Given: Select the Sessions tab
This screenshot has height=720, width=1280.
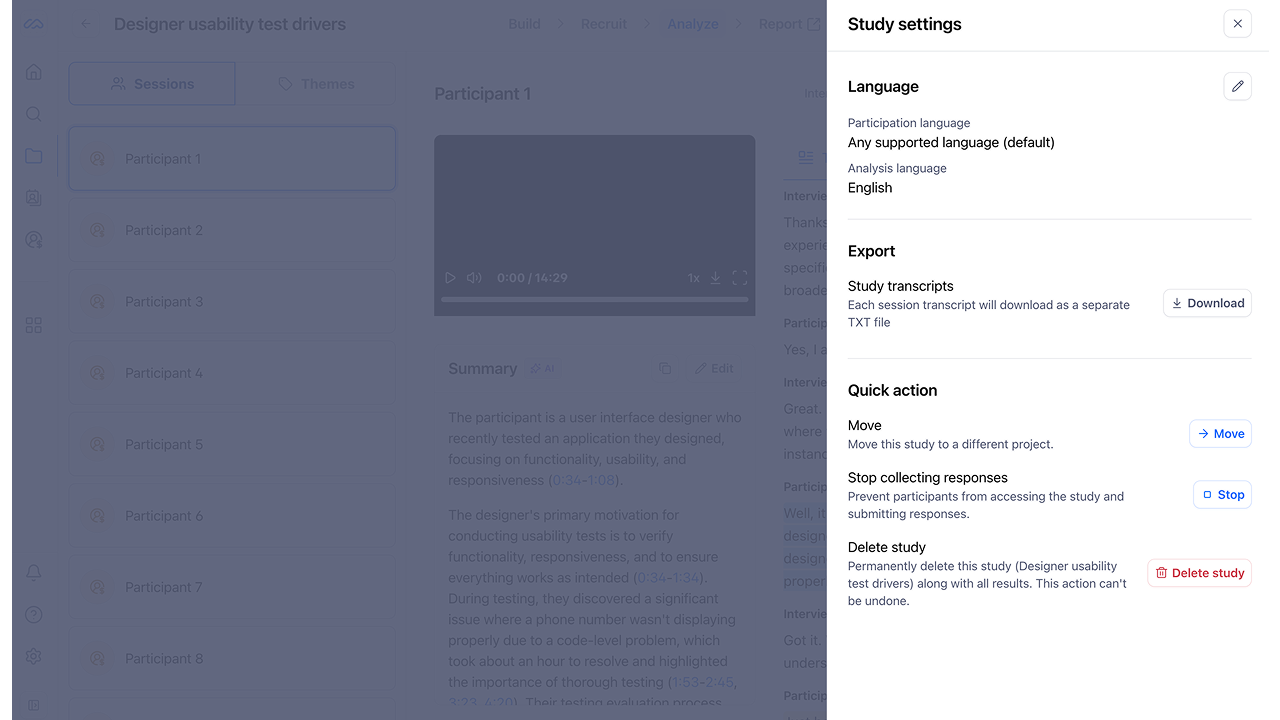Looking at the screenshot, I should (x=152, y=84).
